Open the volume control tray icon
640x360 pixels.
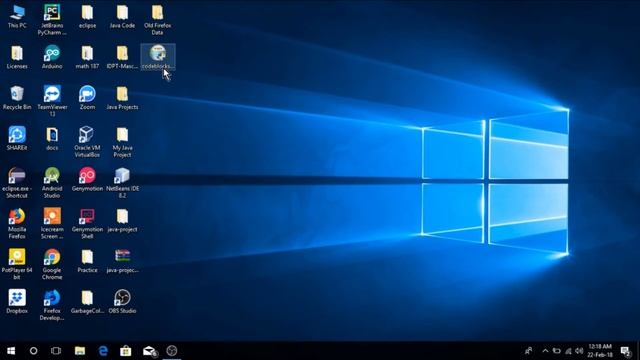click(x=579, y=351)
